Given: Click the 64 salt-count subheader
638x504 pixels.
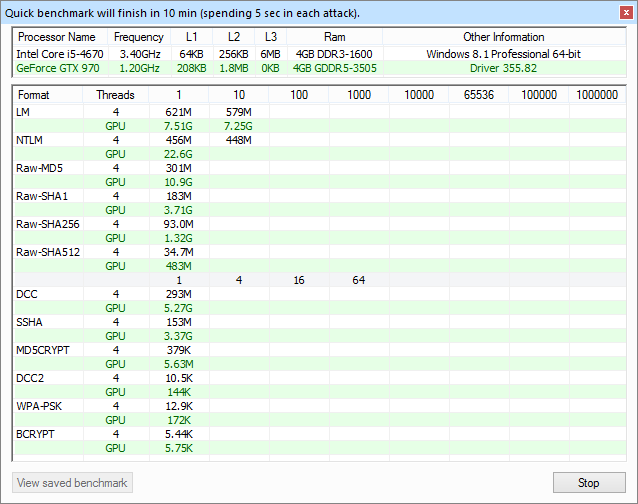Looking at the screenshot, I should [358, 280].
